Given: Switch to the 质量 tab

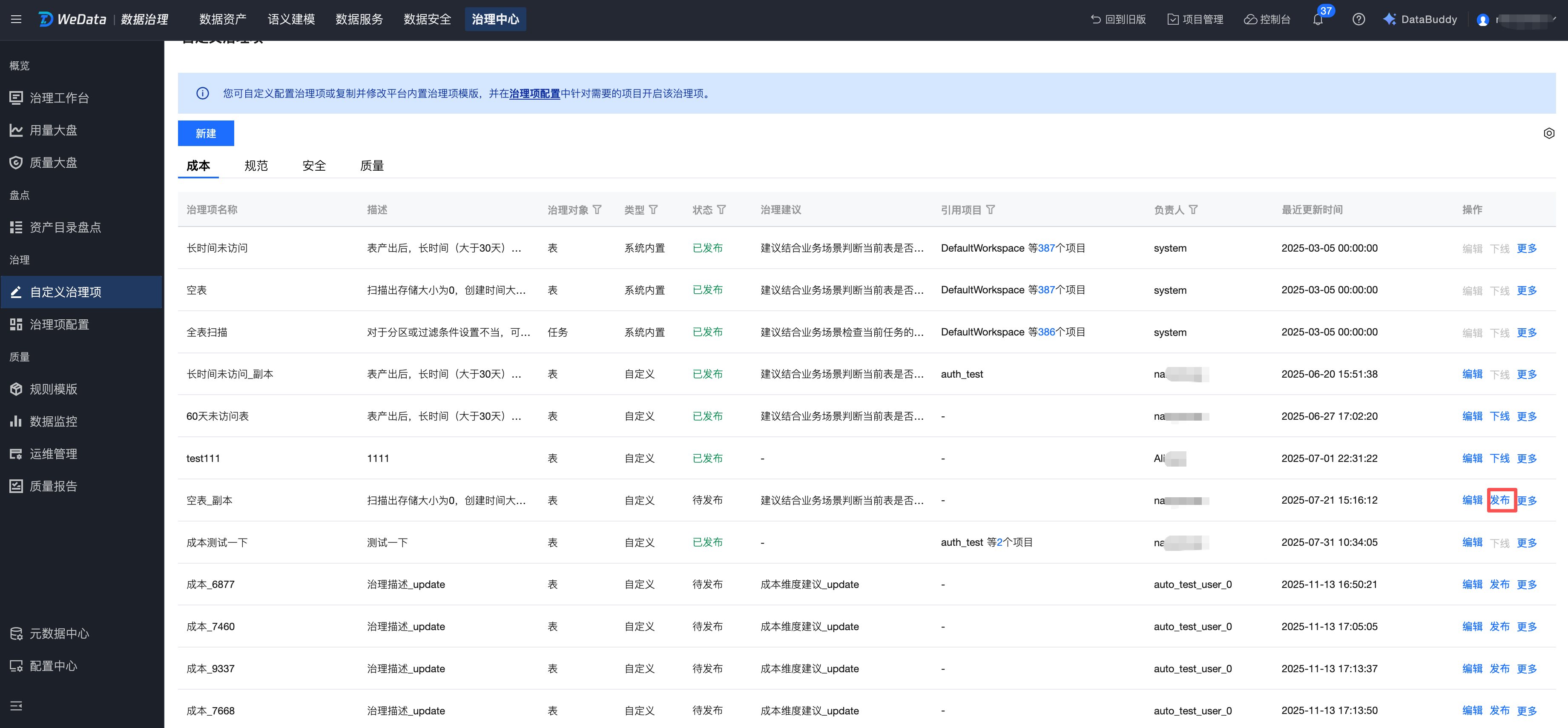Looking at the screenshot, I should 372,166.
